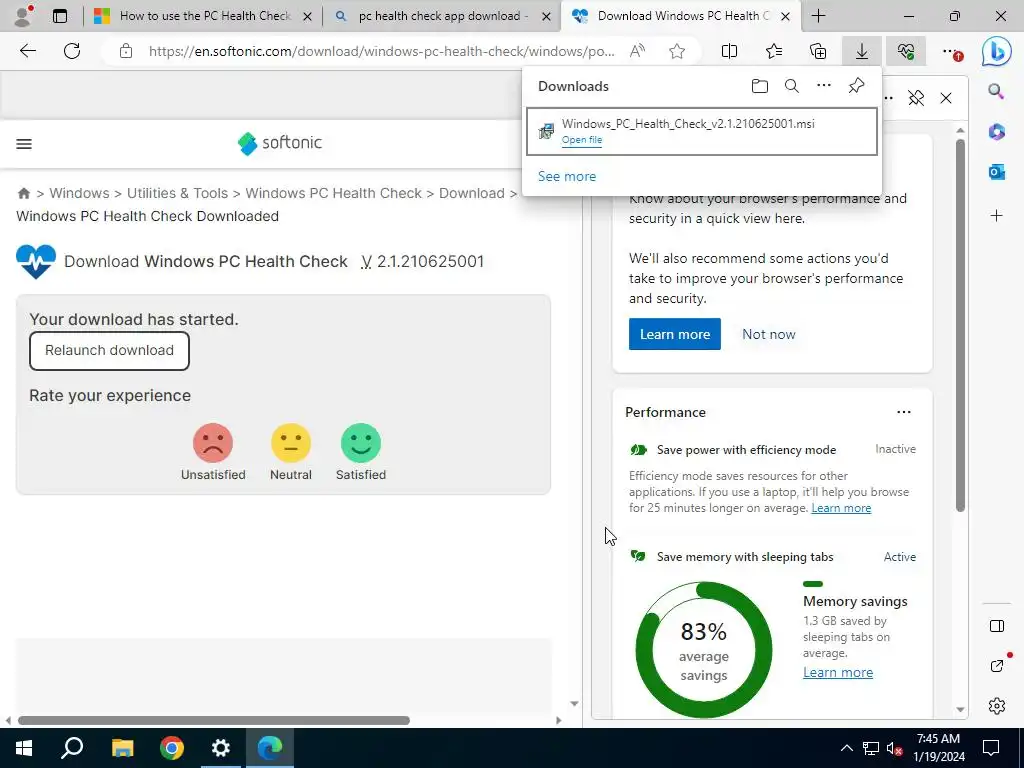
Task: Go back with the browser back arrow
Action: pos(27,51)
